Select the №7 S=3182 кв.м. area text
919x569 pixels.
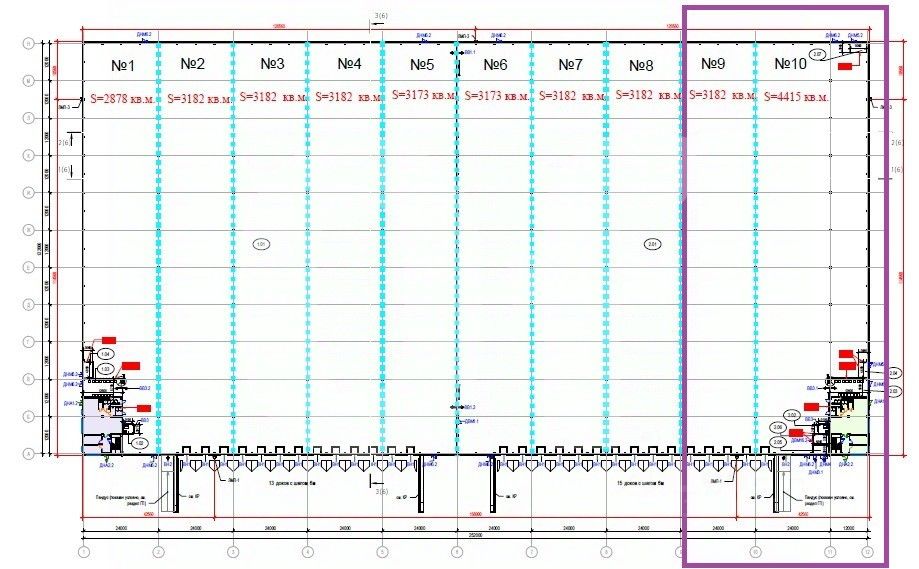pyautogui.click(x=571, y=96)
